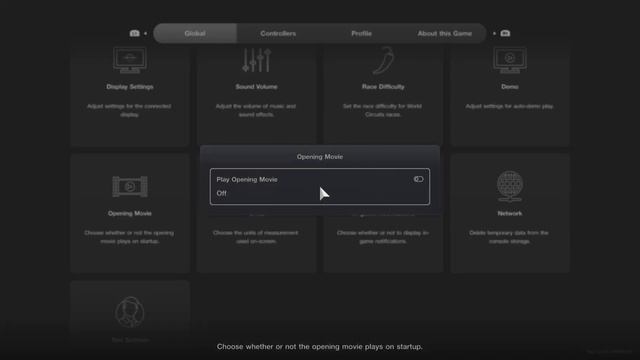
Task: Select the Network title label
Action: tap(510, 213)
